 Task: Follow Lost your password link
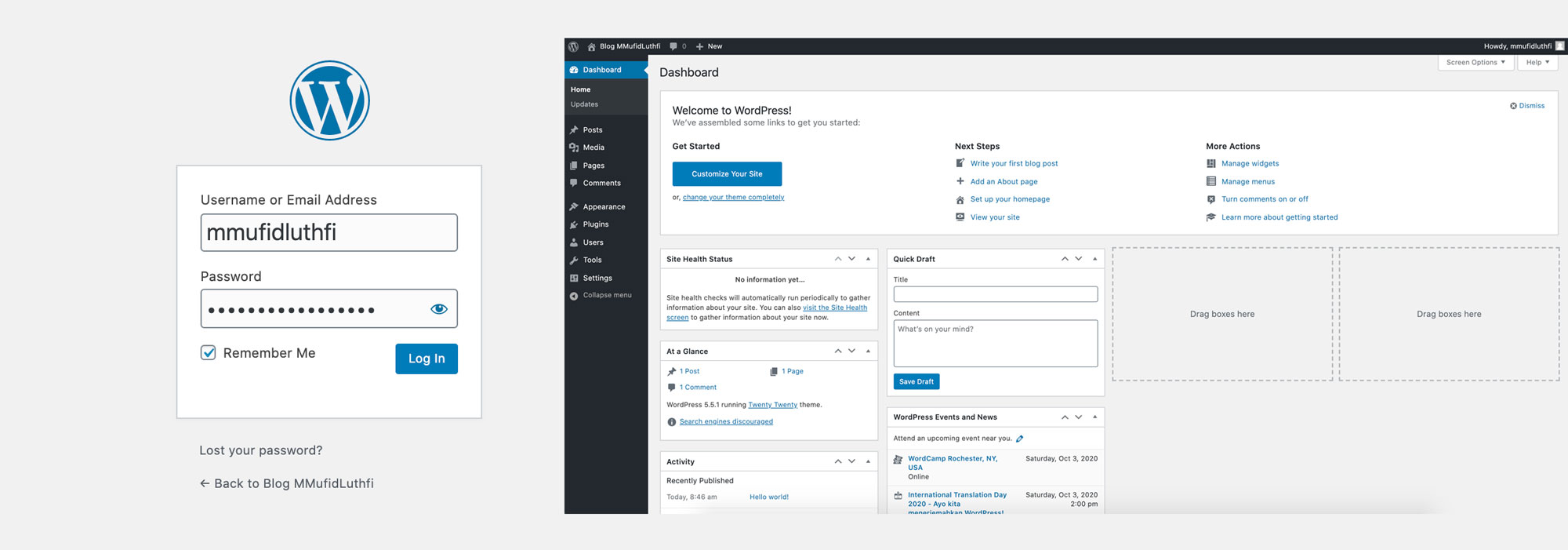pyautogui.click(x=261, y=450)
